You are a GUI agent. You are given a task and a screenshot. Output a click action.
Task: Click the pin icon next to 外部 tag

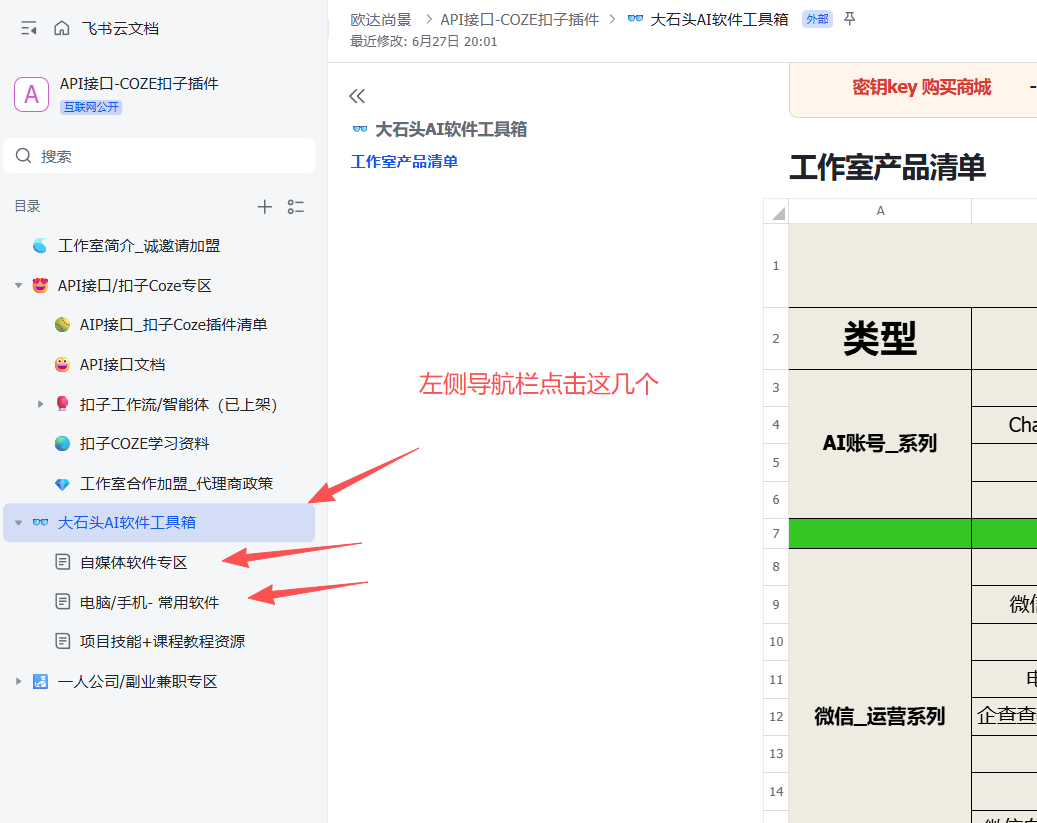850,19
